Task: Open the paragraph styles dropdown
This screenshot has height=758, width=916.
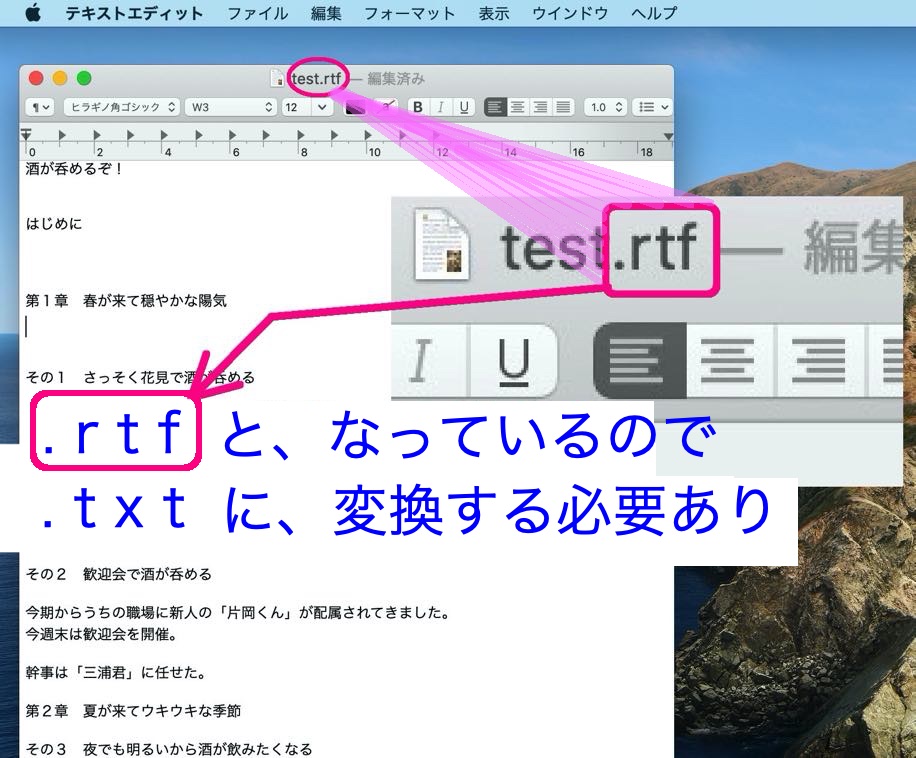Action: tap(41, 107)
